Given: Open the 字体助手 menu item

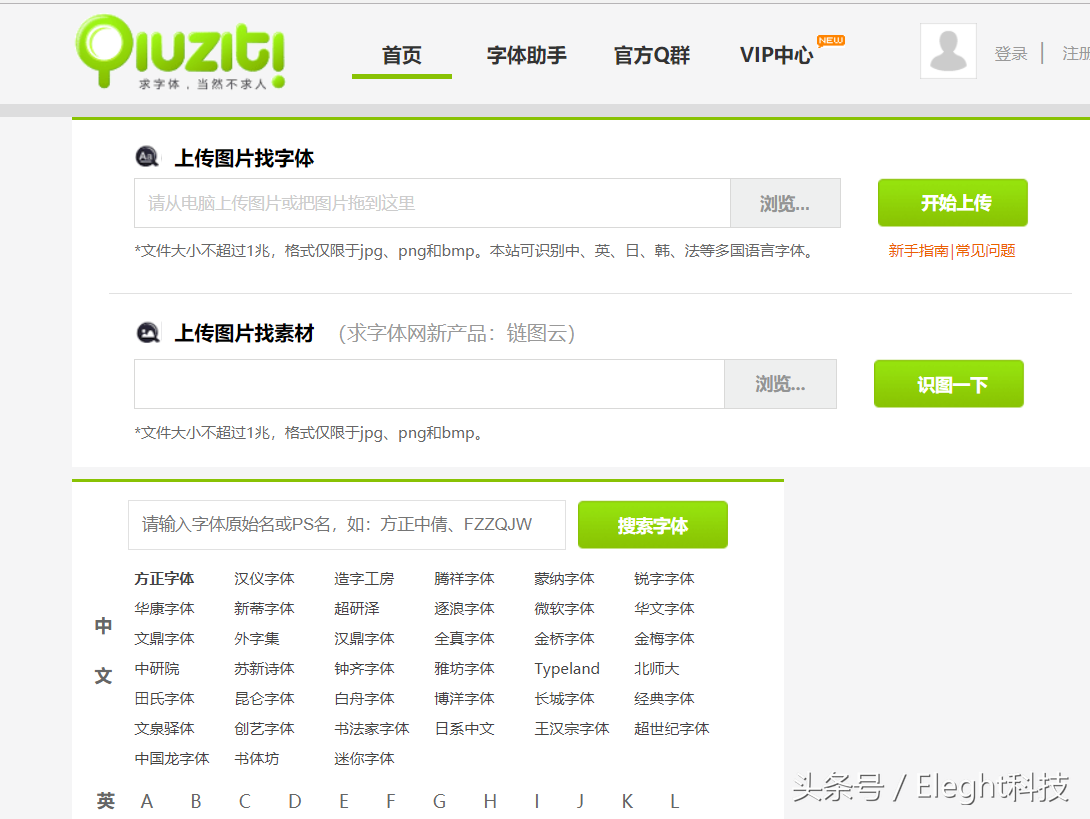Looking at the screenshot, I should [526, 55].
